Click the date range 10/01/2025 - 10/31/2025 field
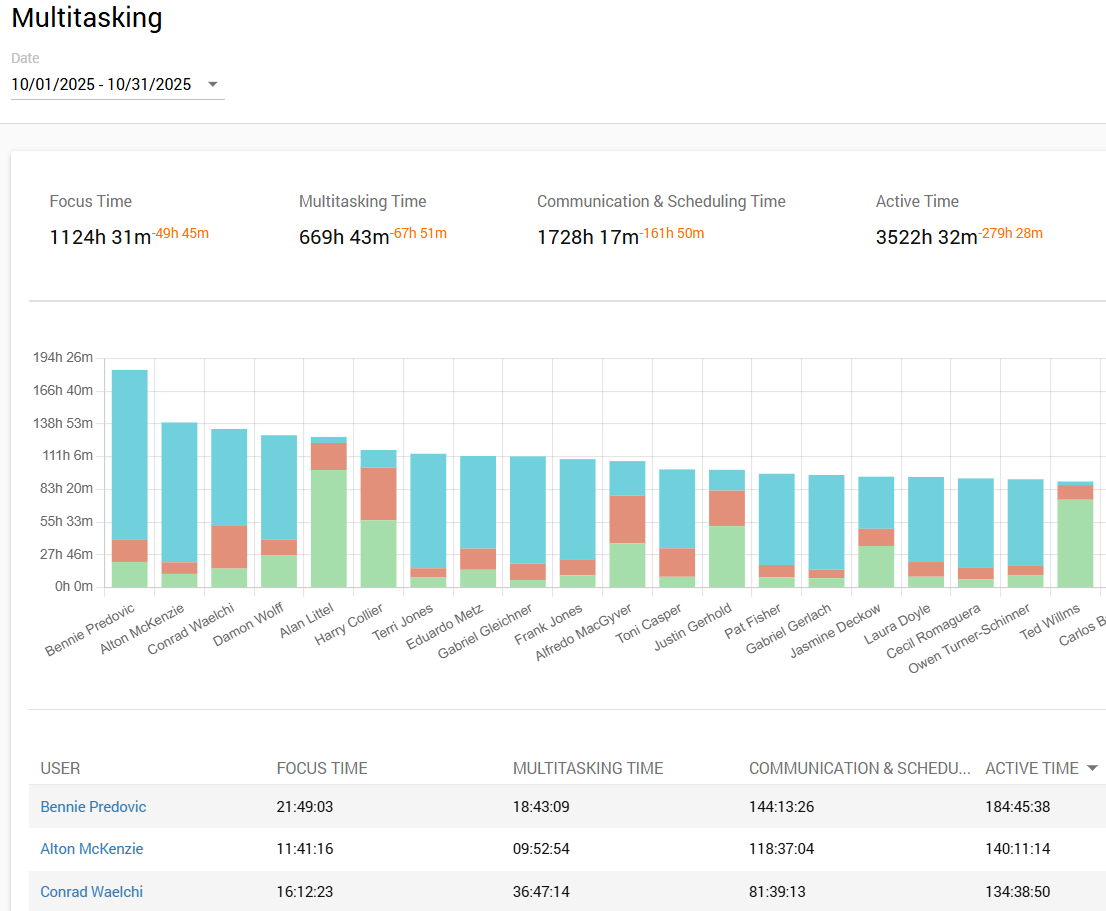Viewport: 1106px width, 911px height. (x=101, y=85)
